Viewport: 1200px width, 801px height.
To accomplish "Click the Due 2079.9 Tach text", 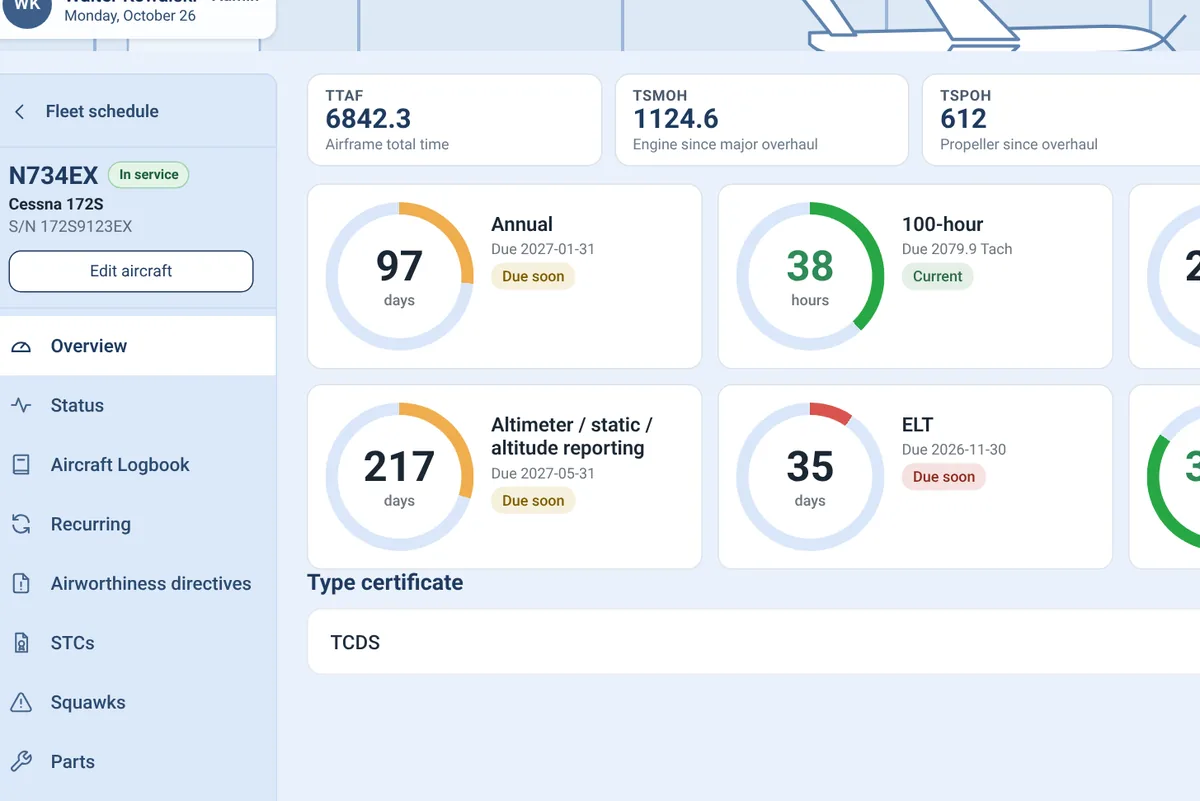I will [957, 249].
